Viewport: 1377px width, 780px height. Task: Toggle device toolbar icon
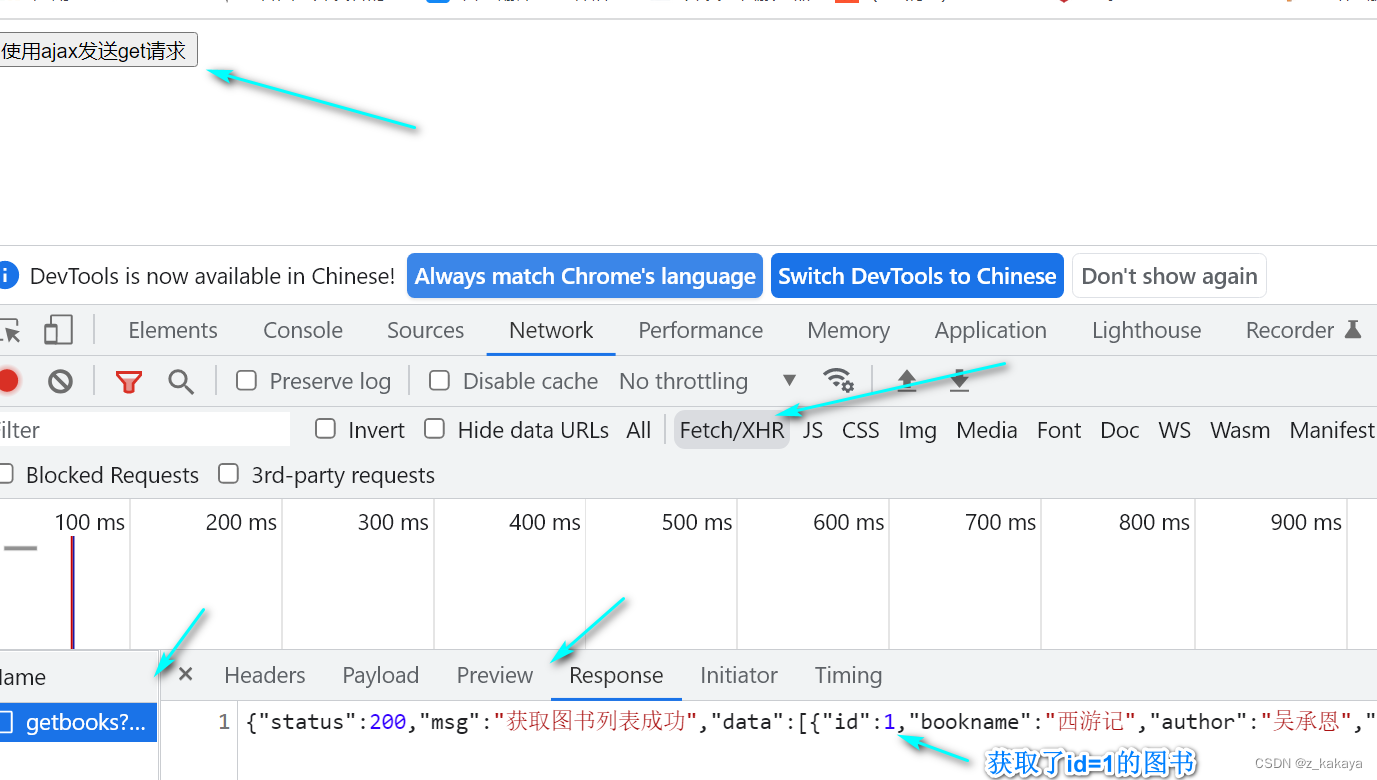coord(59,330)
